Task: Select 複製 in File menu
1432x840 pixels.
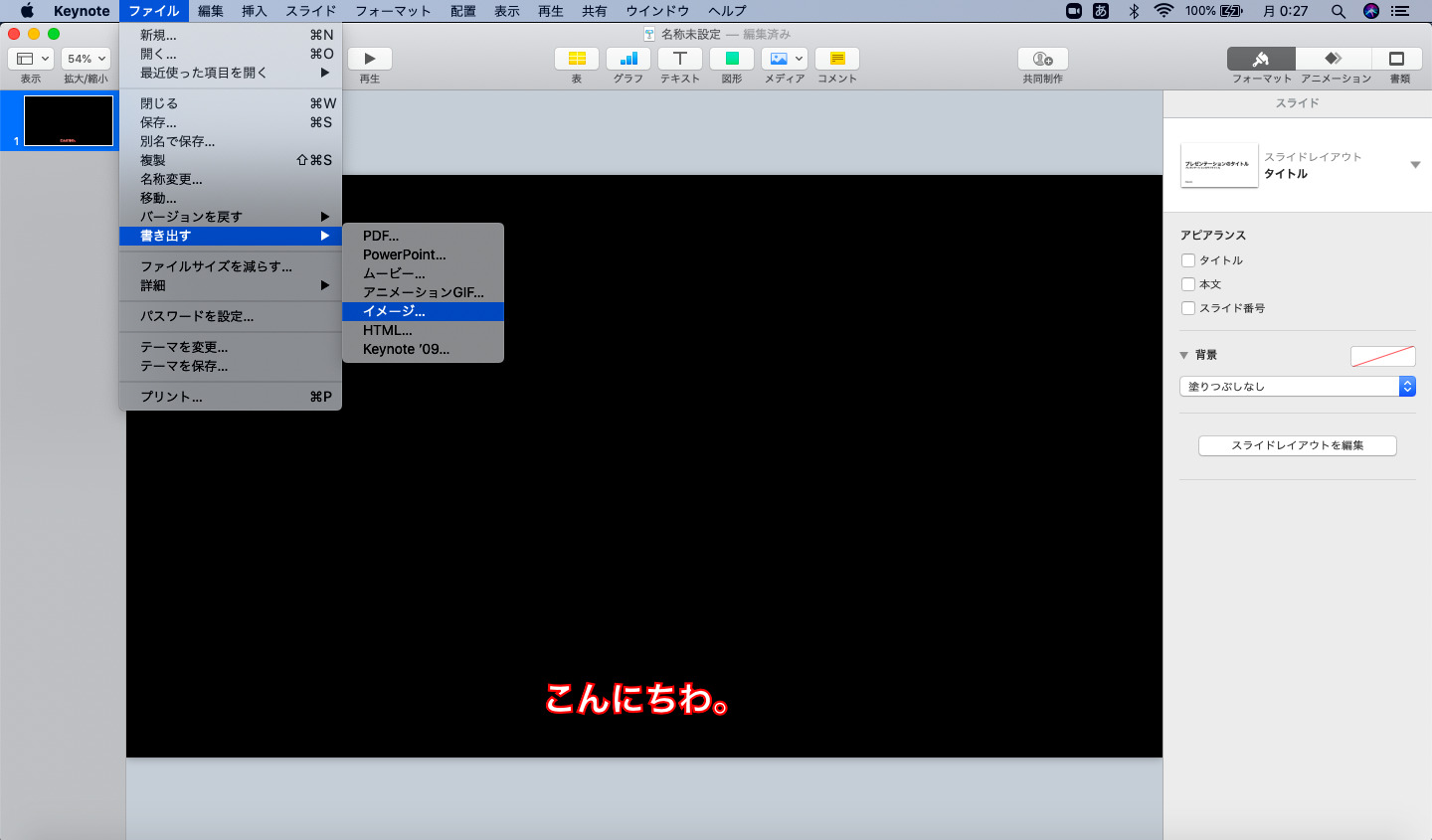Action: pos(231,160)
